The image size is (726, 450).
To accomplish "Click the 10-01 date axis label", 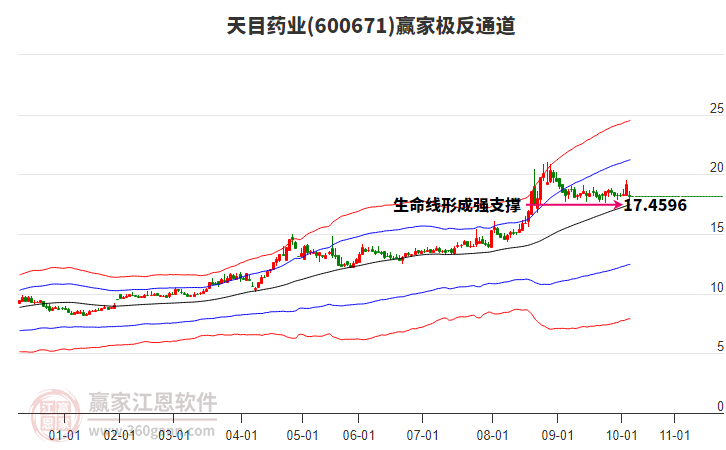I will (621, 435).
